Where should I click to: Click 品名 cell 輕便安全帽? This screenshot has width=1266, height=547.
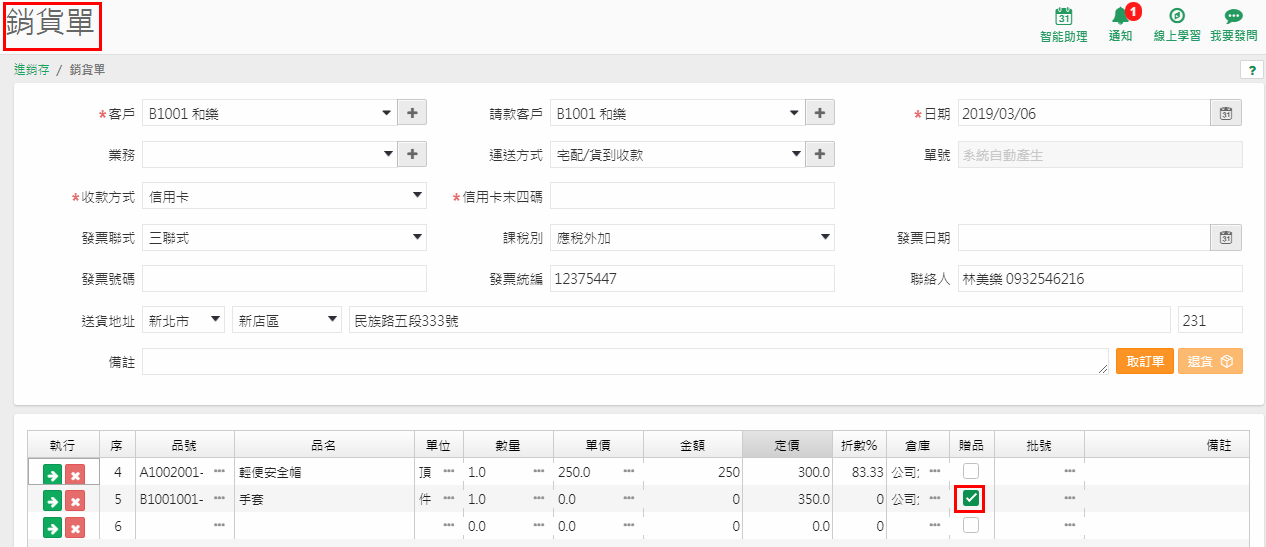pos(324,471)
